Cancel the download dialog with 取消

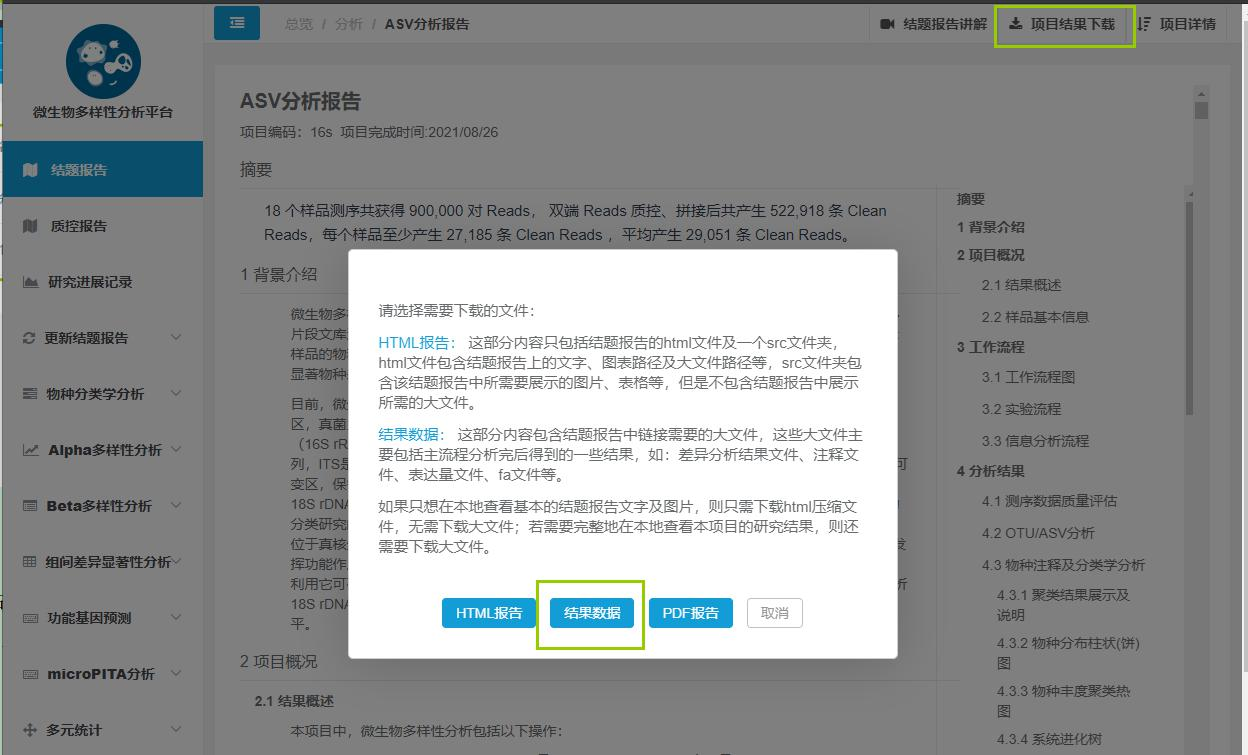pyautogui.click(x=774, y=613)
